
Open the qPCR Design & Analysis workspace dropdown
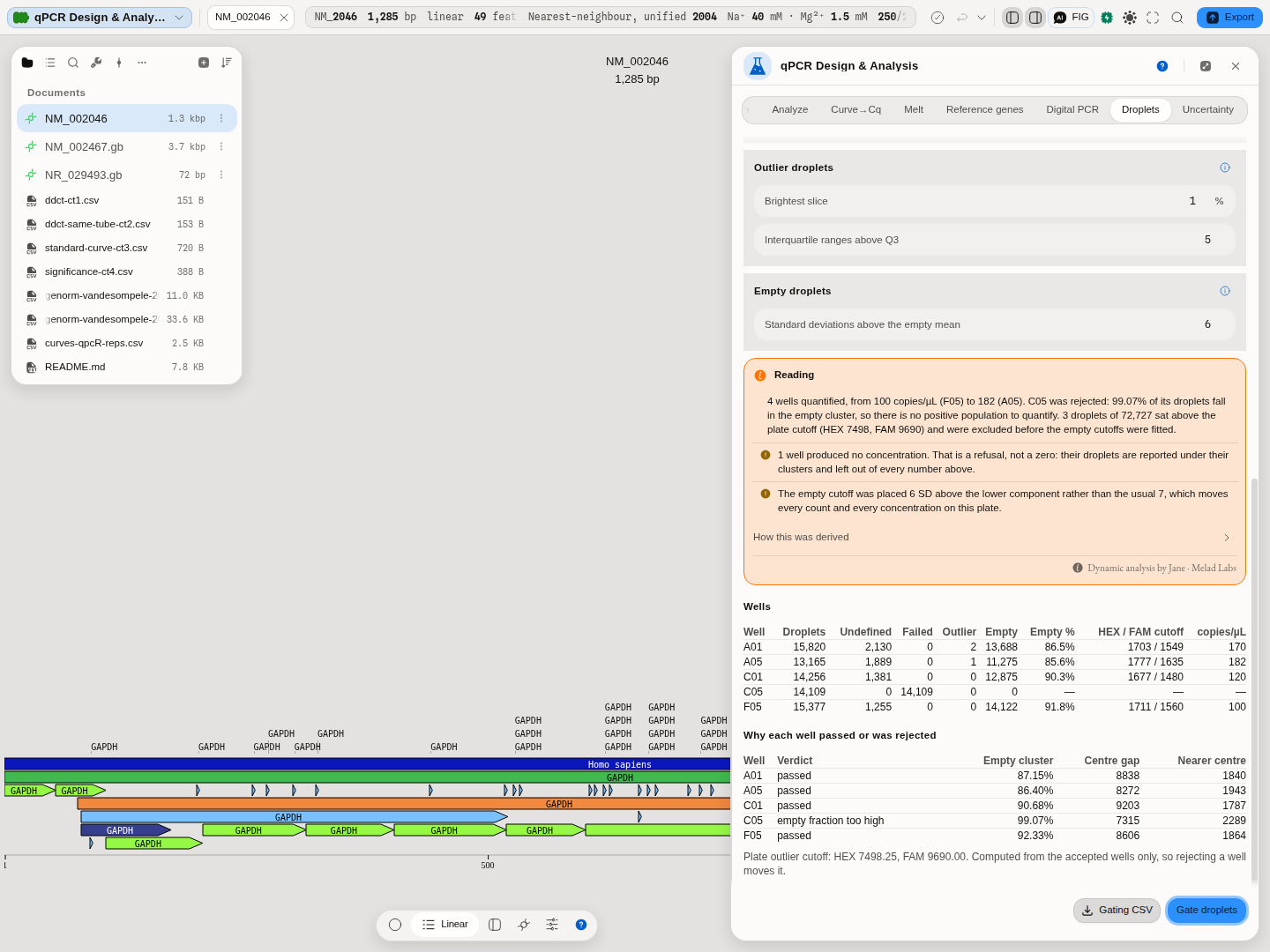click(x=100, y=18)
